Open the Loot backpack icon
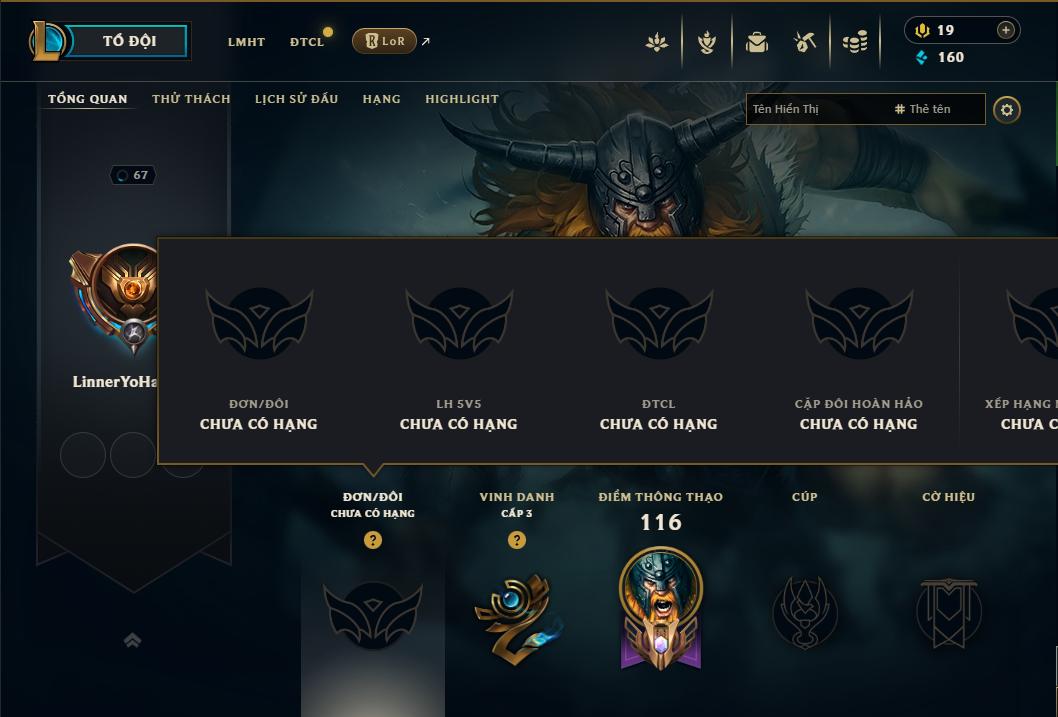The image size is (1058, 717). (756, 42)
